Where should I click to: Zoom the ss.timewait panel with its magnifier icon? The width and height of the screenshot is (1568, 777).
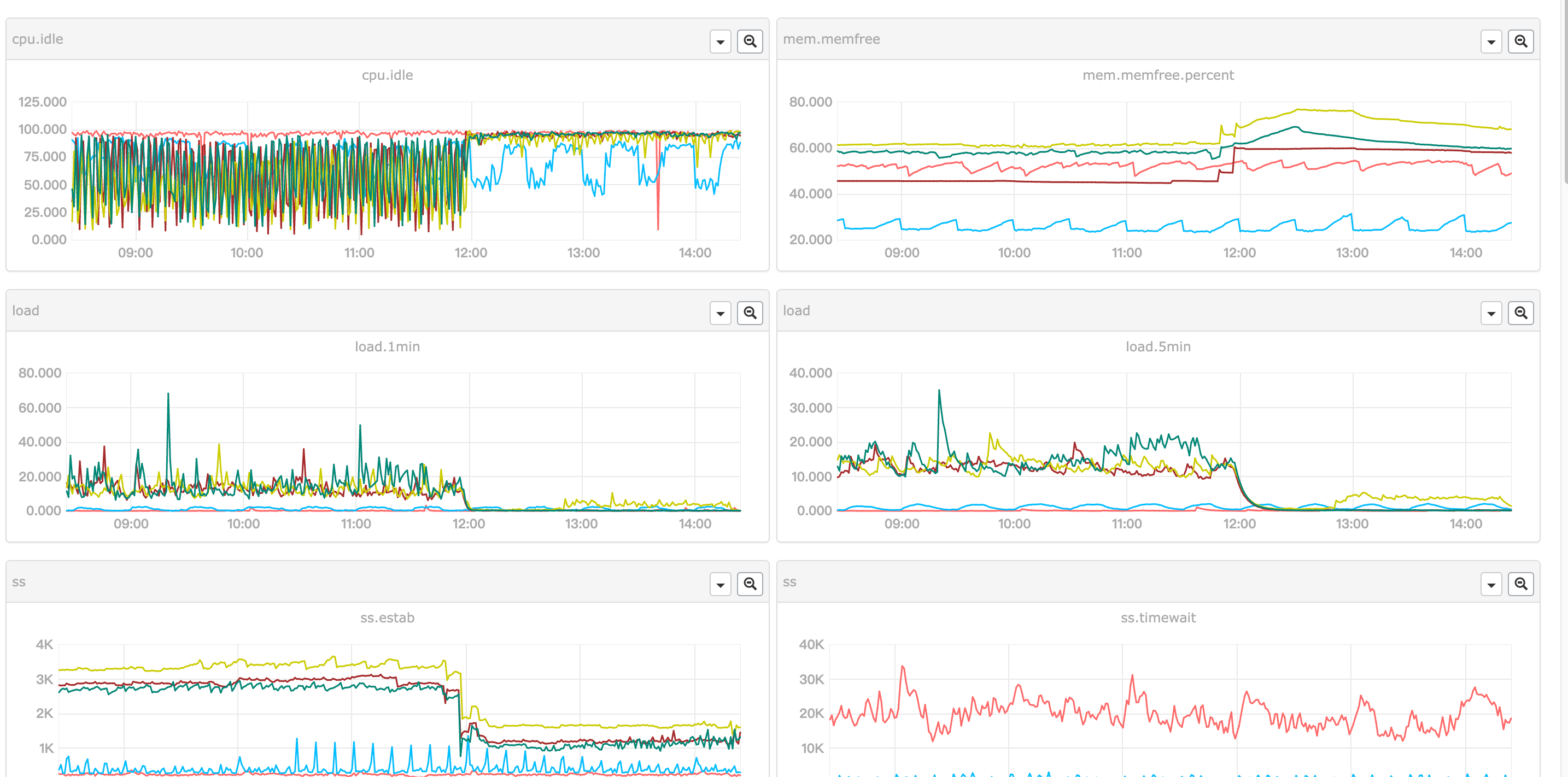1520,584
